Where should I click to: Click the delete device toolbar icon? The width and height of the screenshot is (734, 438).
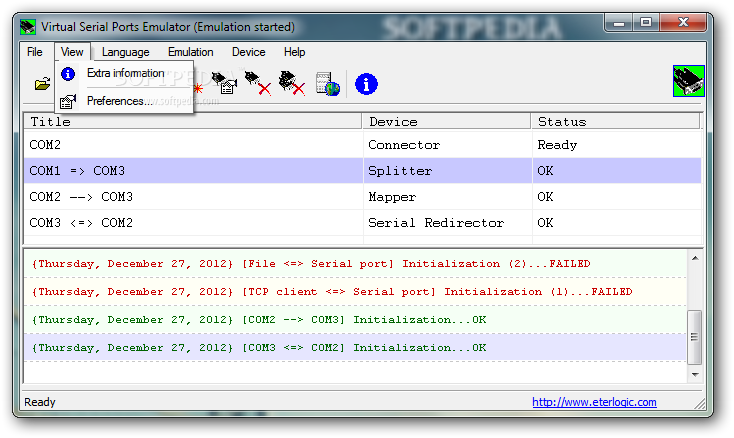(x=258, y=83)
